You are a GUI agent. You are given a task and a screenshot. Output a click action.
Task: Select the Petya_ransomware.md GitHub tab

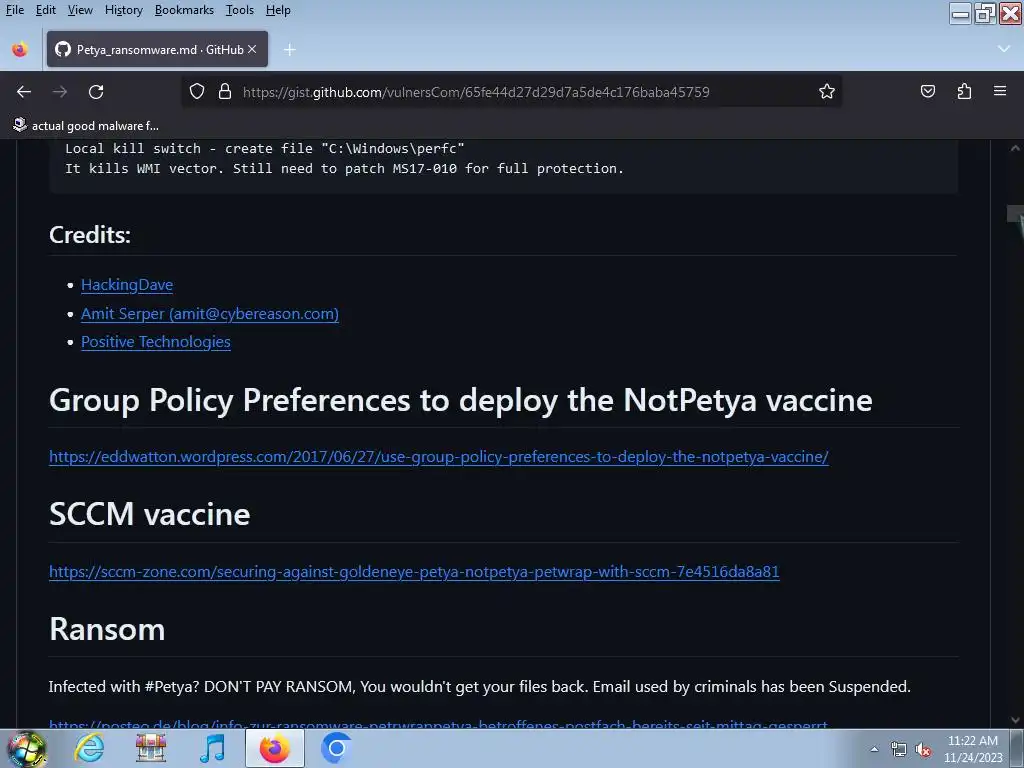[157, 49]
